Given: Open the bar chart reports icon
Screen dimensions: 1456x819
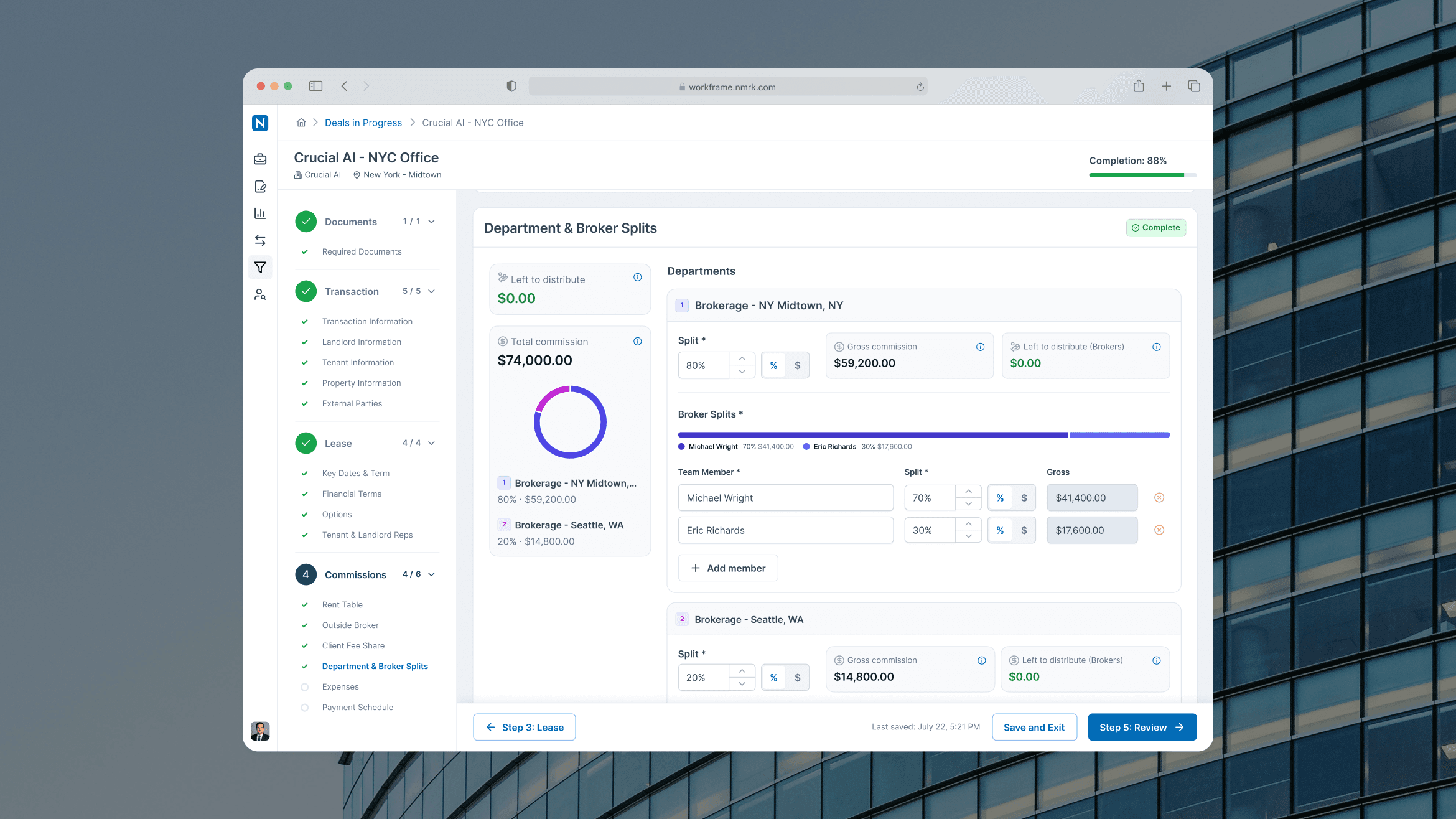Looking at the screenshot, I should pyautogui.click(x=260, y=213).
